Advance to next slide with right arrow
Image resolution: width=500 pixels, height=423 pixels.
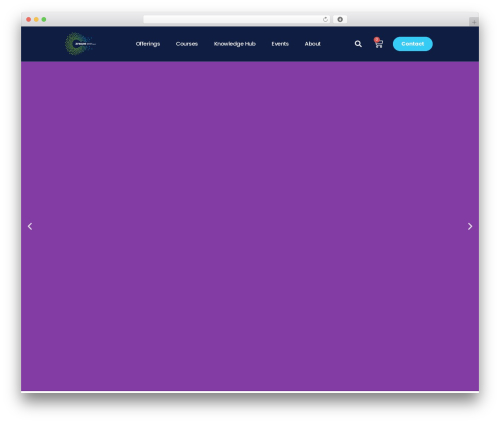[x=470, y=226]
